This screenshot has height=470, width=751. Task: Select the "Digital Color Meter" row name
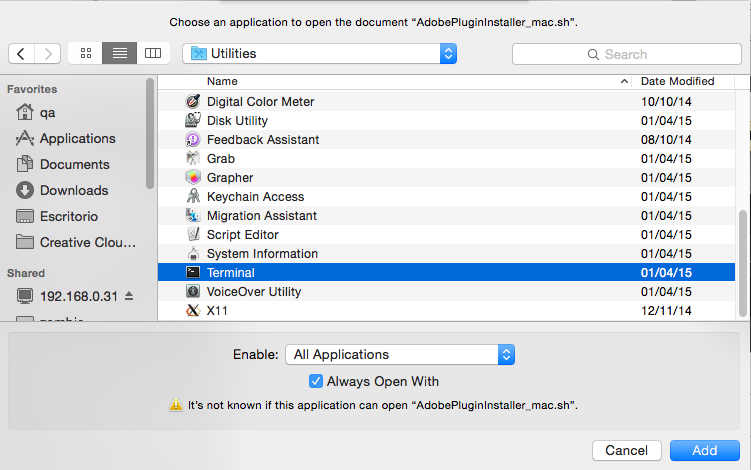pyautogui.click(x=260, y=102)
